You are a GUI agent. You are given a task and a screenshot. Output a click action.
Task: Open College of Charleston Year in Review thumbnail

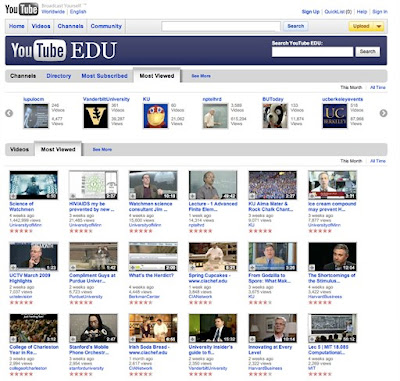34,328
